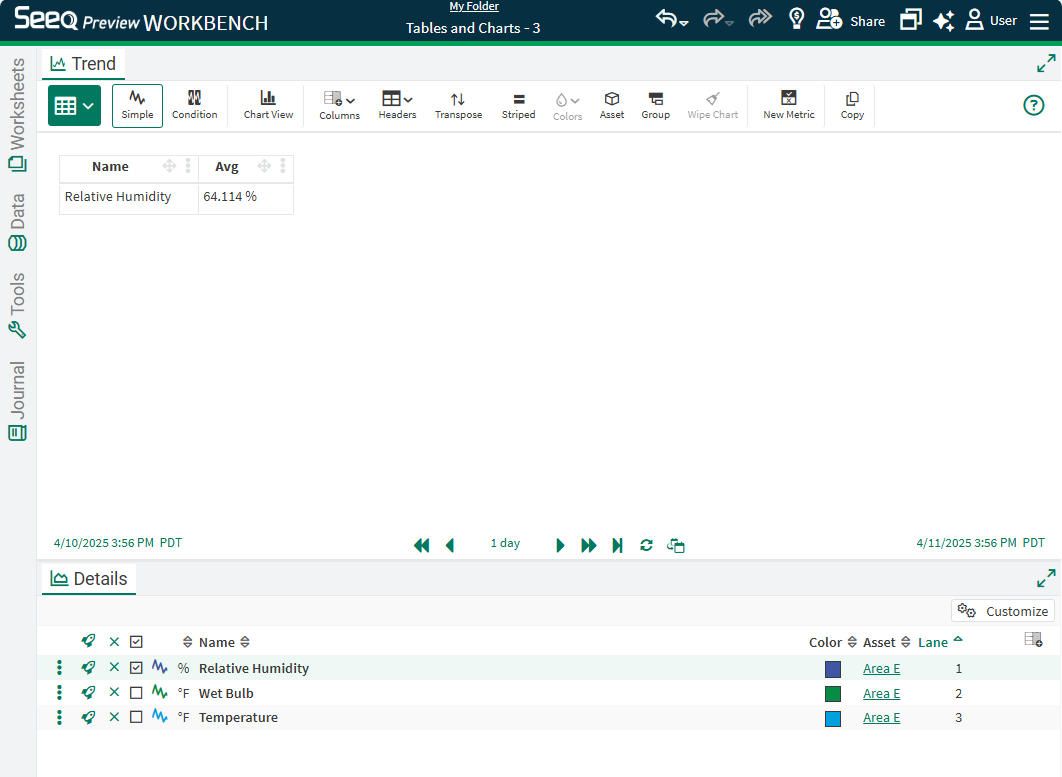Open the My Folder link
This screenshot has height=777, width=1062.
[x=473, y=7]
